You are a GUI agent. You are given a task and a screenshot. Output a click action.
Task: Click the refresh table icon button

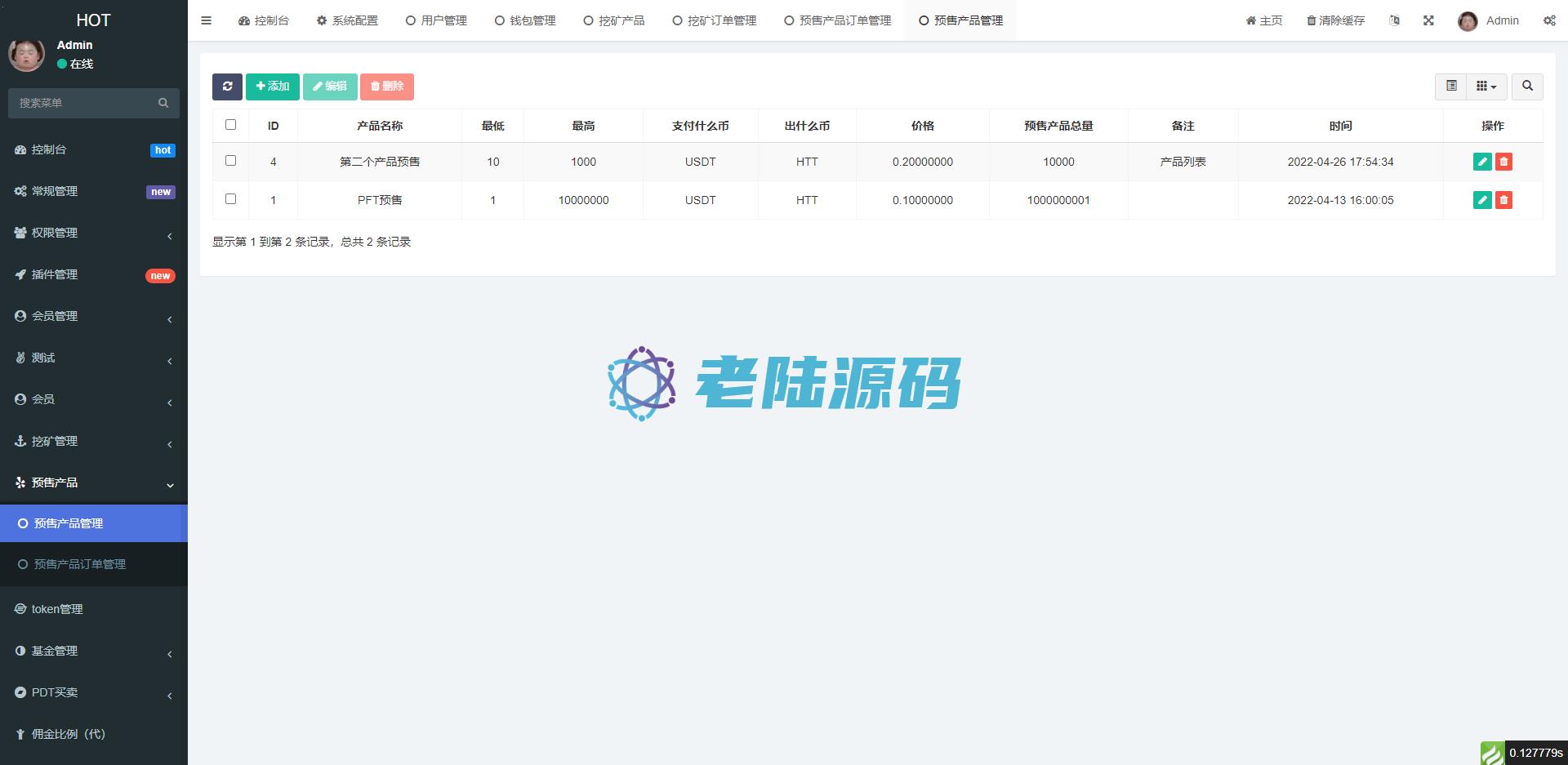click(227, 87)
